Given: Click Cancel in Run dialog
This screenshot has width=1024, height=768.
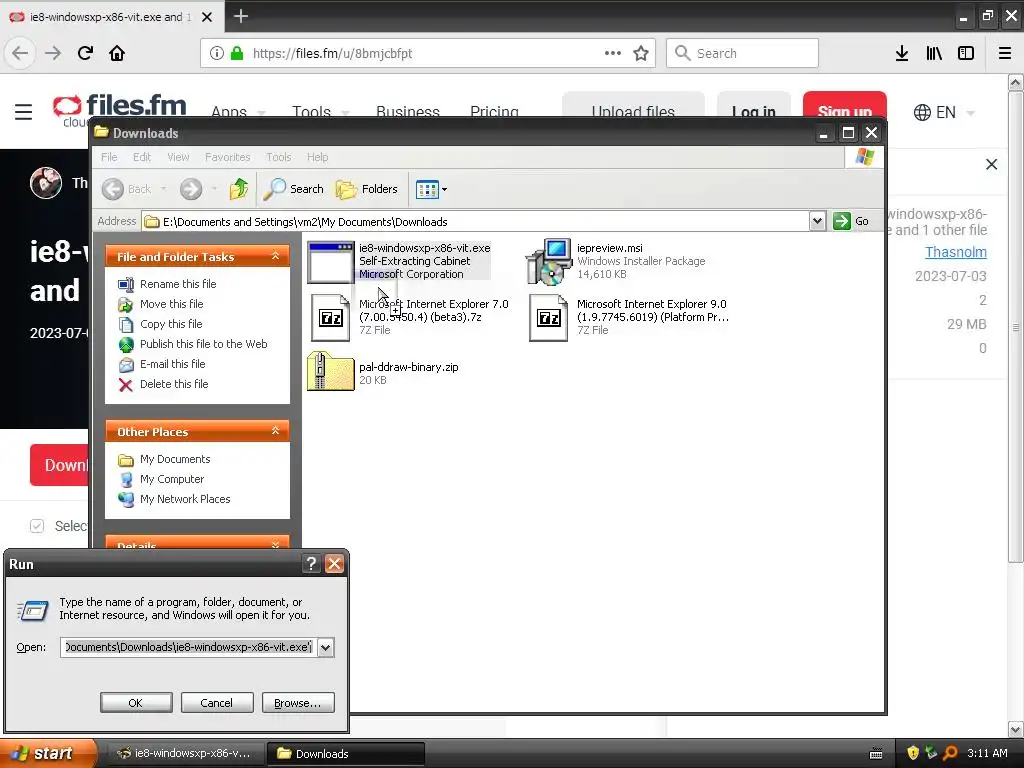Looking at the screenshot, I should [217, 703].
